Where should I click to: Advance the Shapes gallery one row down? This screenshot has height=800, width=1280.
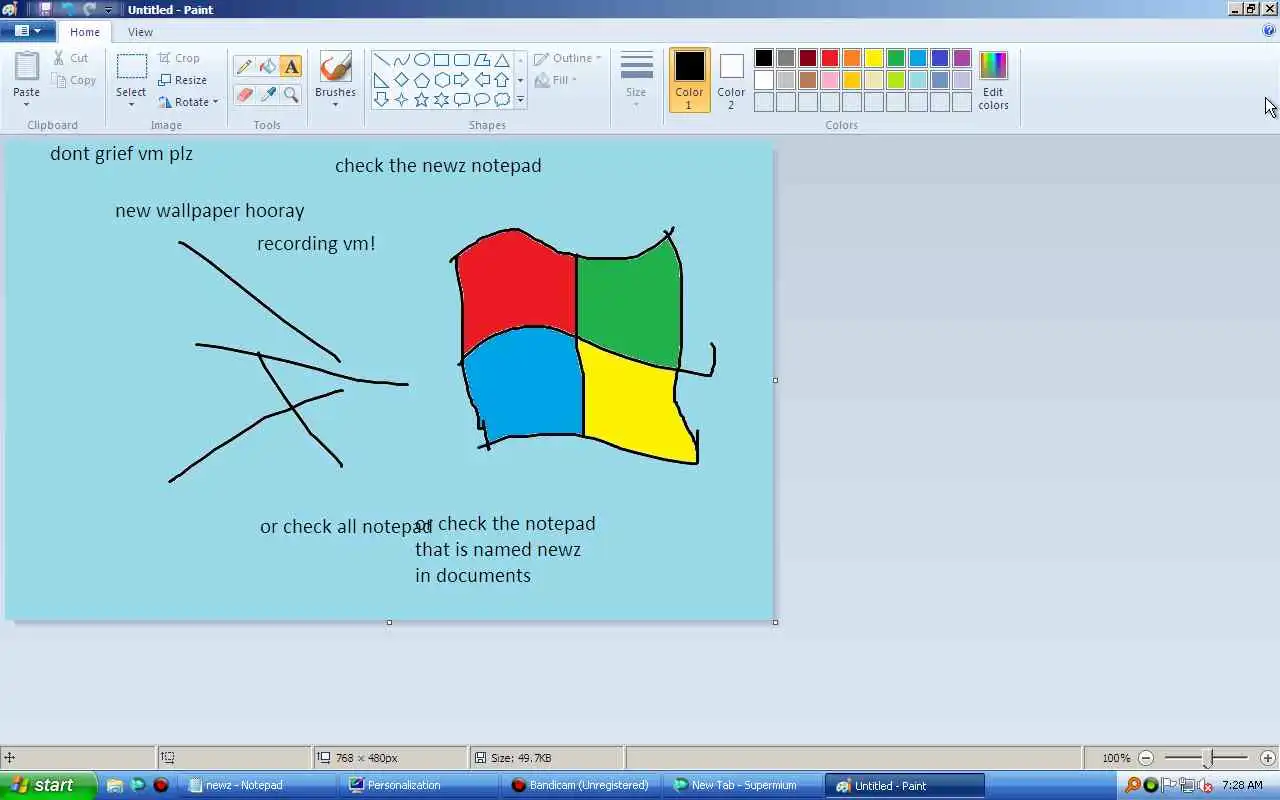(520, 80)
